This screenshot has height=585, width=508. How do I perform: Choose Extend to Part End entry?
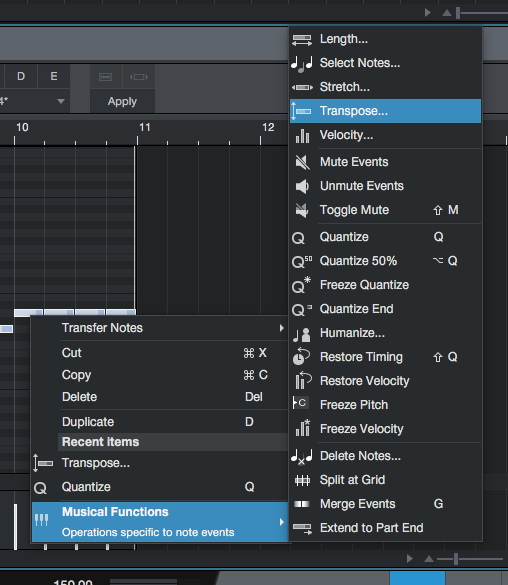[385, 528]
